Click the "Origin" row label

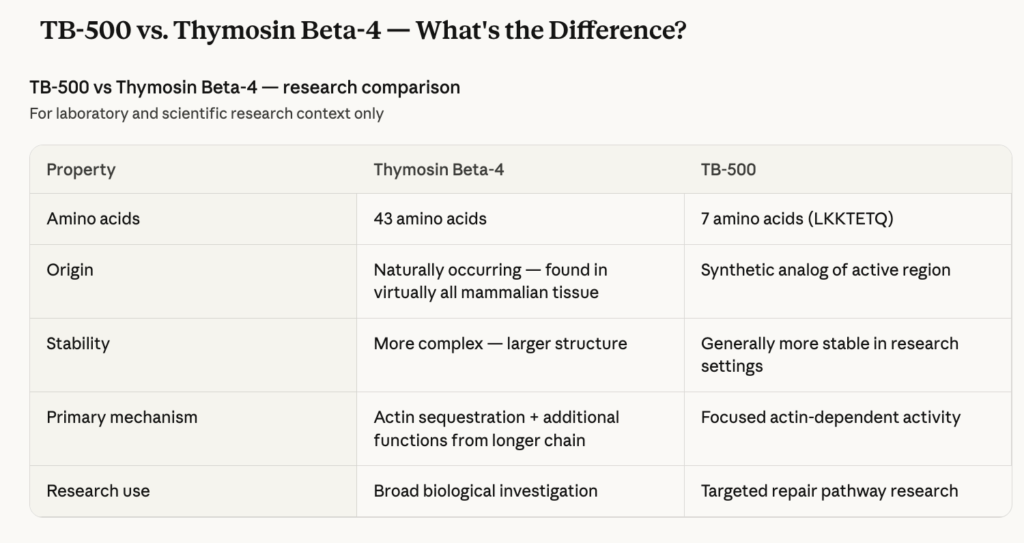click(x=71, y=270)
